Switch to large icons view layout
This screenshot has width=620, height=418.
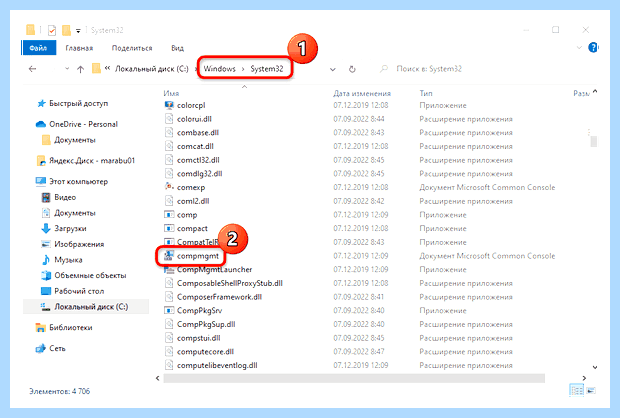(x=591, y=391)
